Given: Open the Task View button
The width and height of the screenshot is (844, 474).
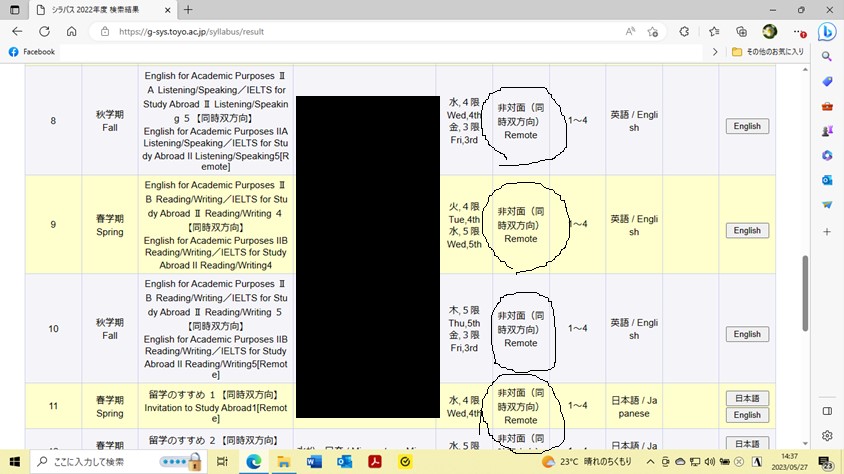Looking at the screenshot, I should 222,462.
